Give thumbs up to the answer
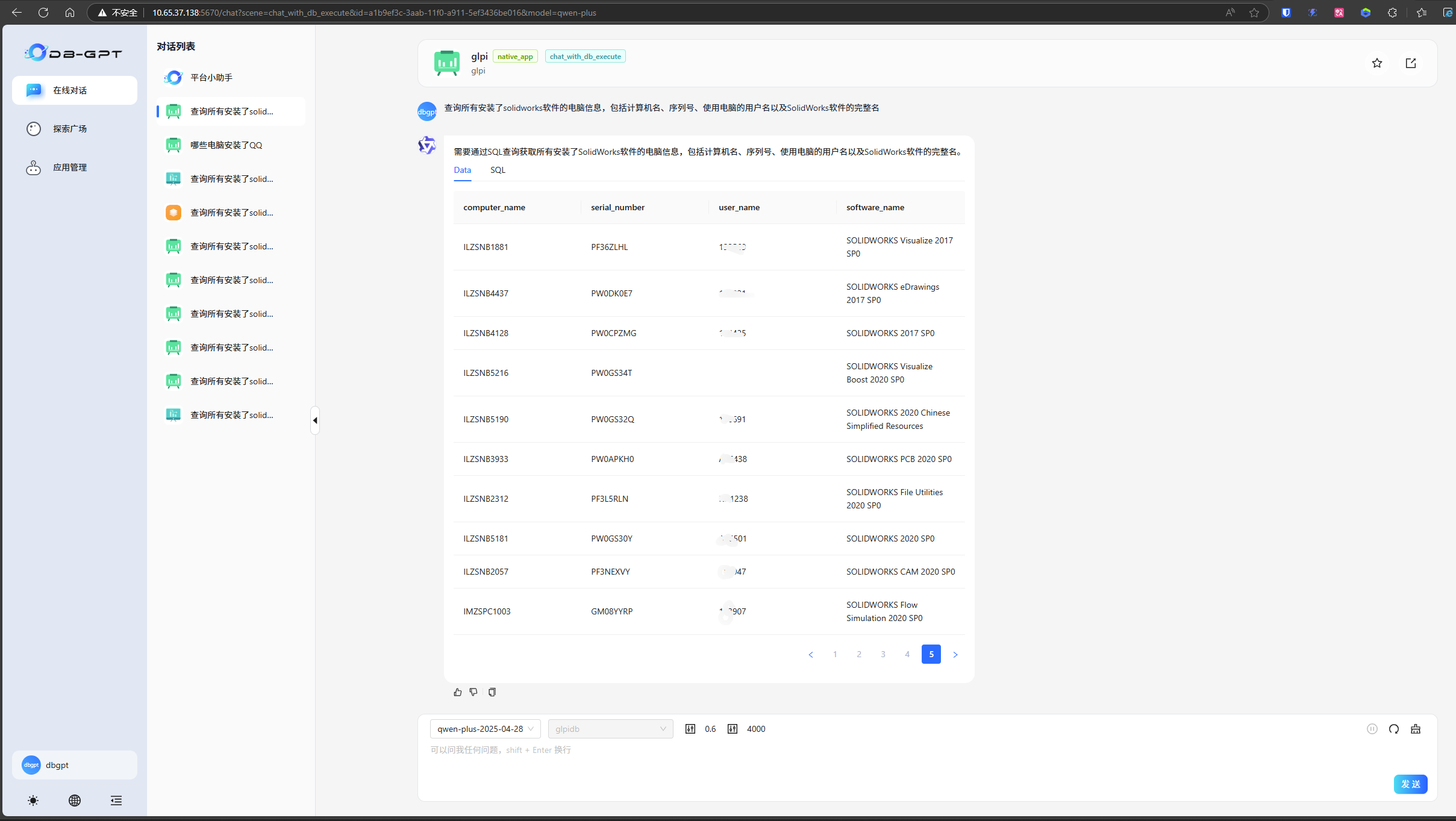This screenshot has width=1456, height=821. [458, 692]
